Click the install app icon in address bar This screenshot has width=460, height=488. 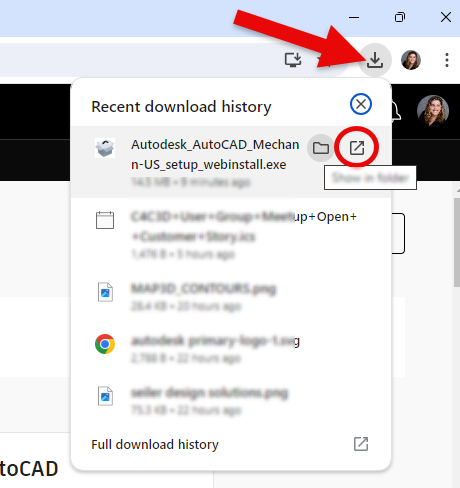click(293, 60)
